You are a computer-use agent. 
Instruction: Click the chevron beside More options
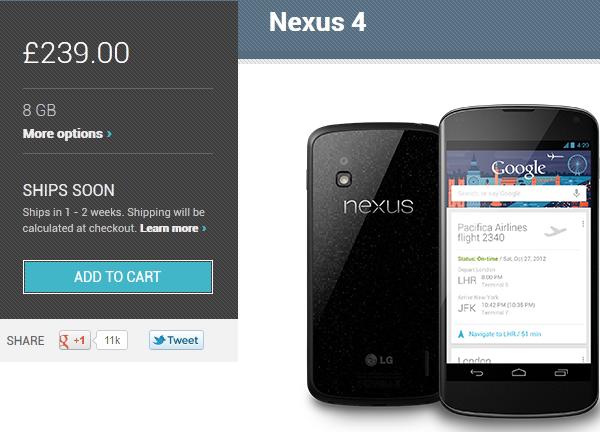(x=109, y=134)
